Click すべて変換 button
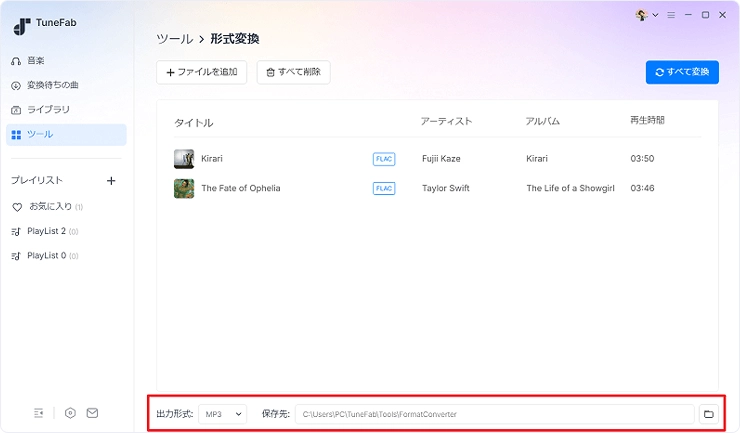Image resolution: width=740 pixels, height=433 pixels. (x=682, y=72)
